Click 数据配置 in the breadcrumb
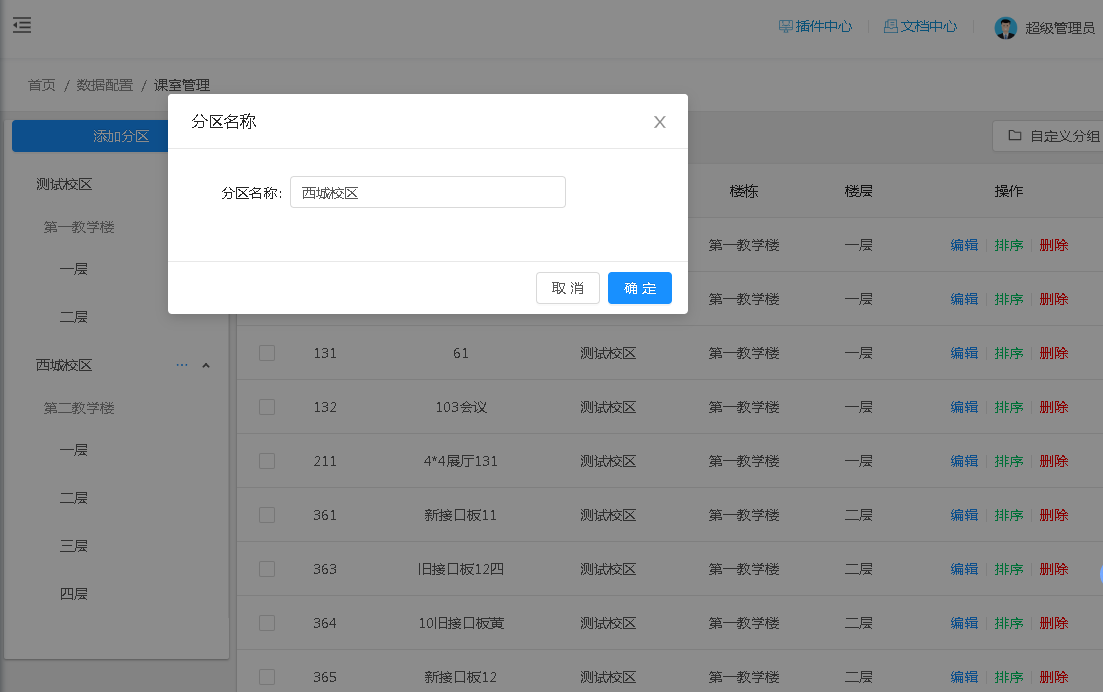The height and width of the screenshot is (692, 1103). [x=105, y=85]
